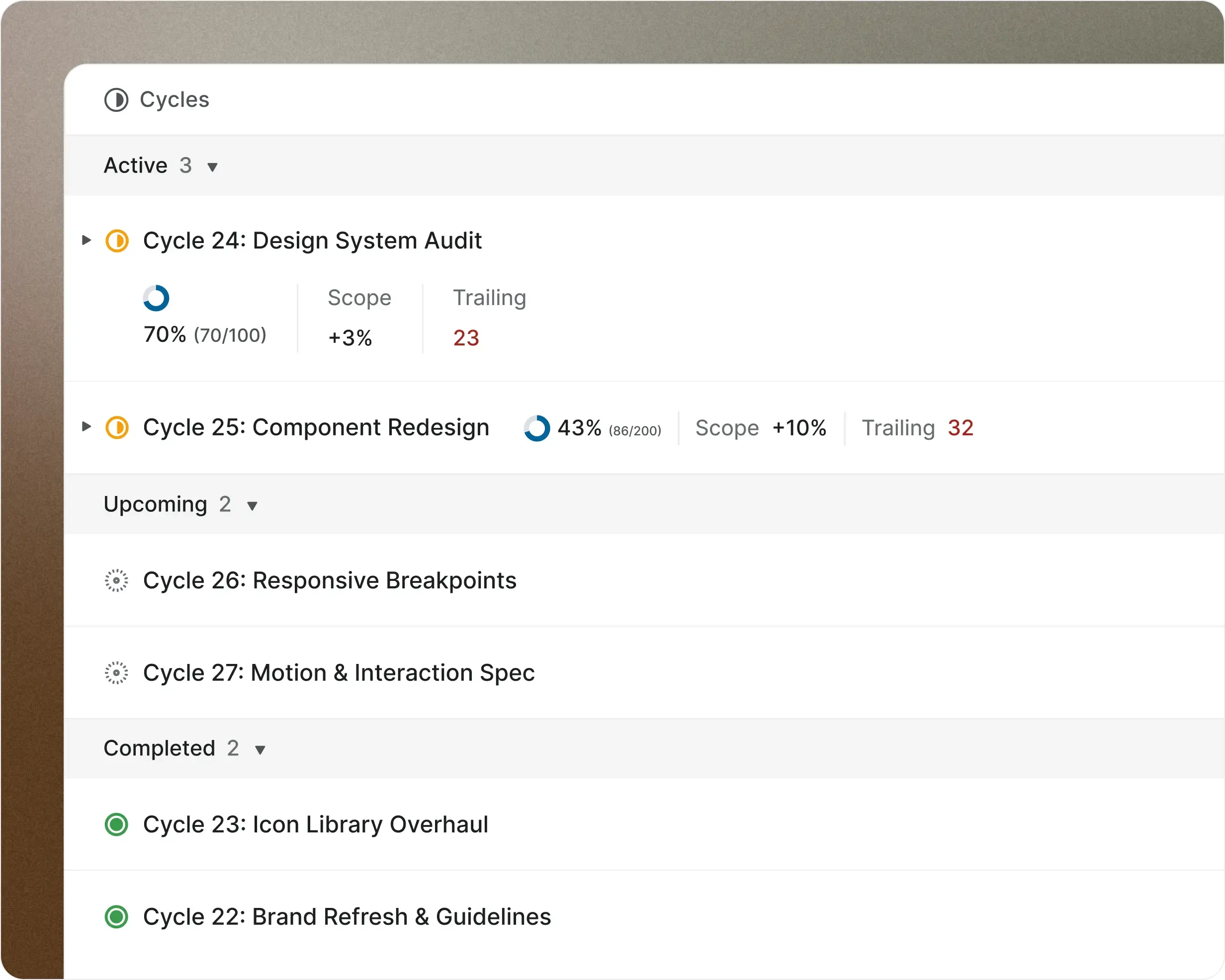Viewport: 1225px width, 980px height.
Task: Open Cycle 25: Component Redesign
Action: (317, 427)
